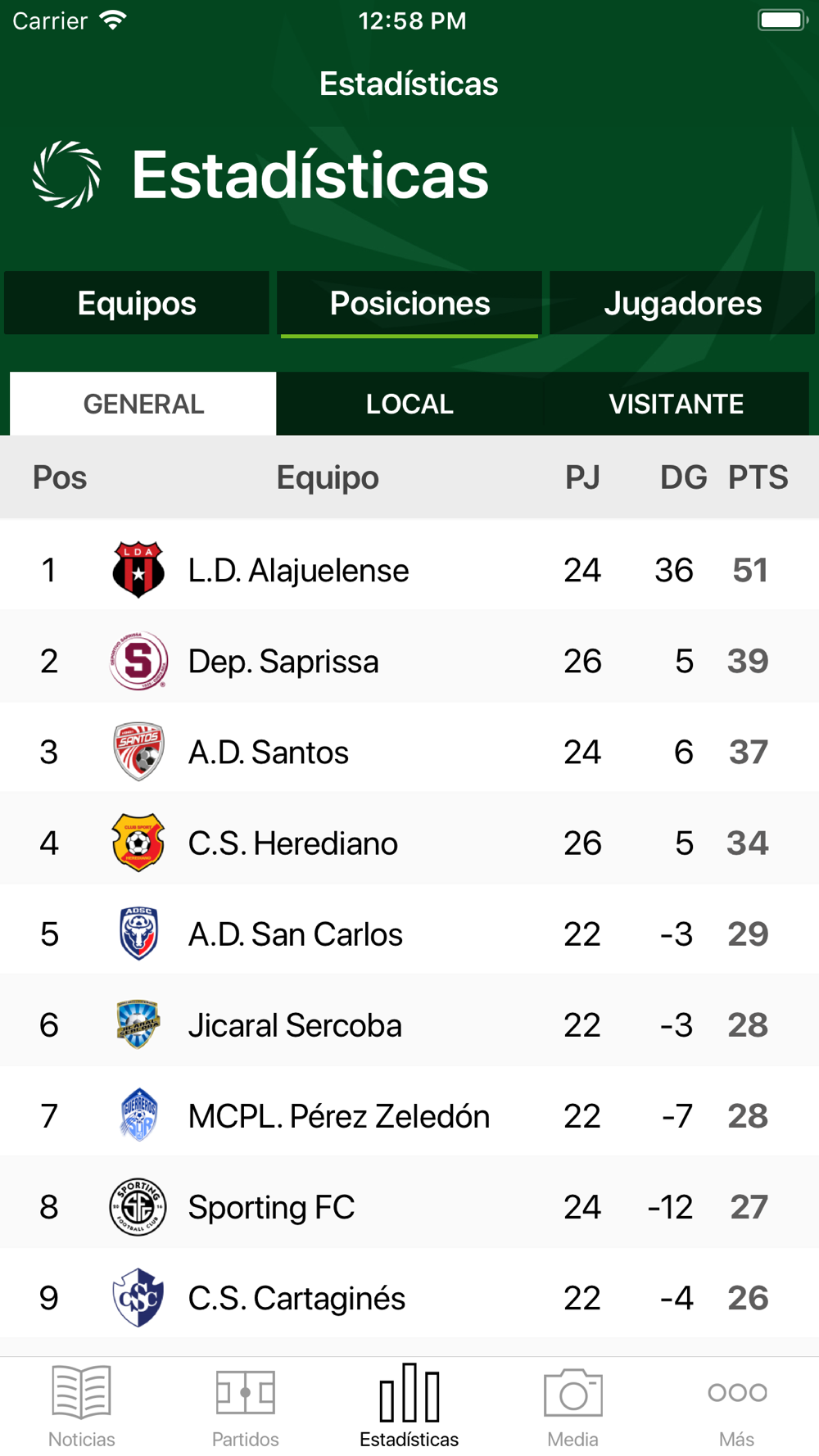
Task: Tap the C.S. Herediano crest logo
Action: [x=138, y=842]
